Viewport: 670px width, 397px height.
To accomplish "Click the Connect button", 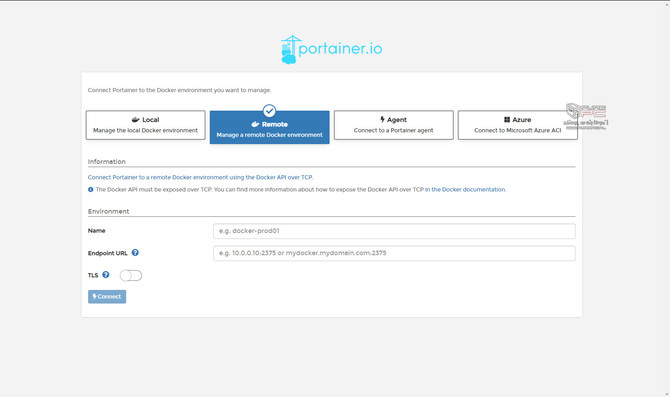I will tap(107, 297).
